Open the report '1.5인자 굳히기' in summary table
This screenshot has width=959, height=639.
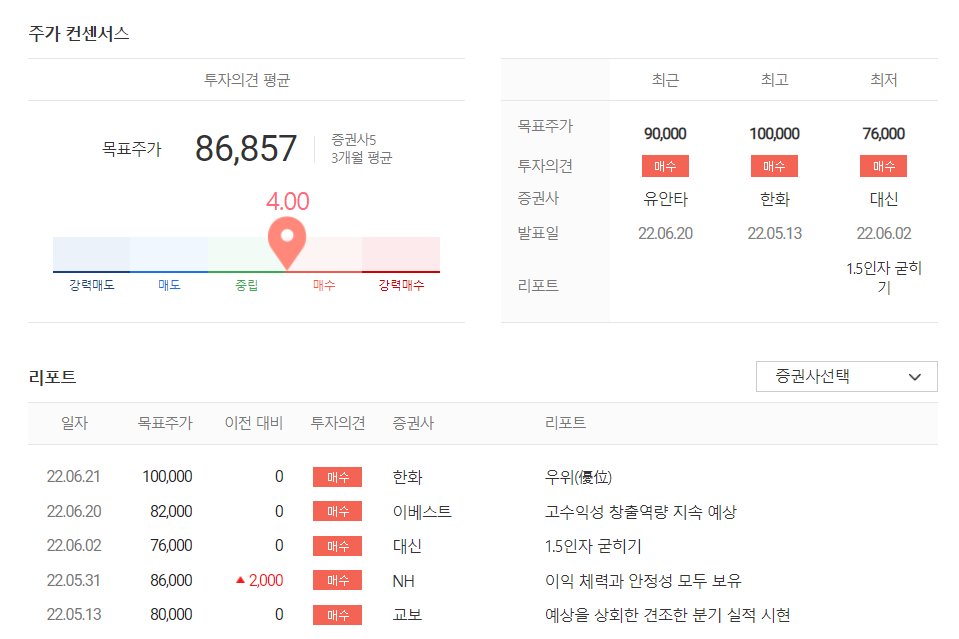(883, 278)
